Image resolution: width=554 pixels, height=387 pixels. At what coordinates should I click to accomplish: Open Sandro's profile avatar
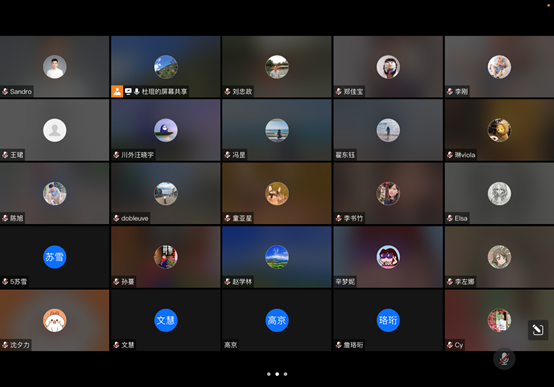55,67
